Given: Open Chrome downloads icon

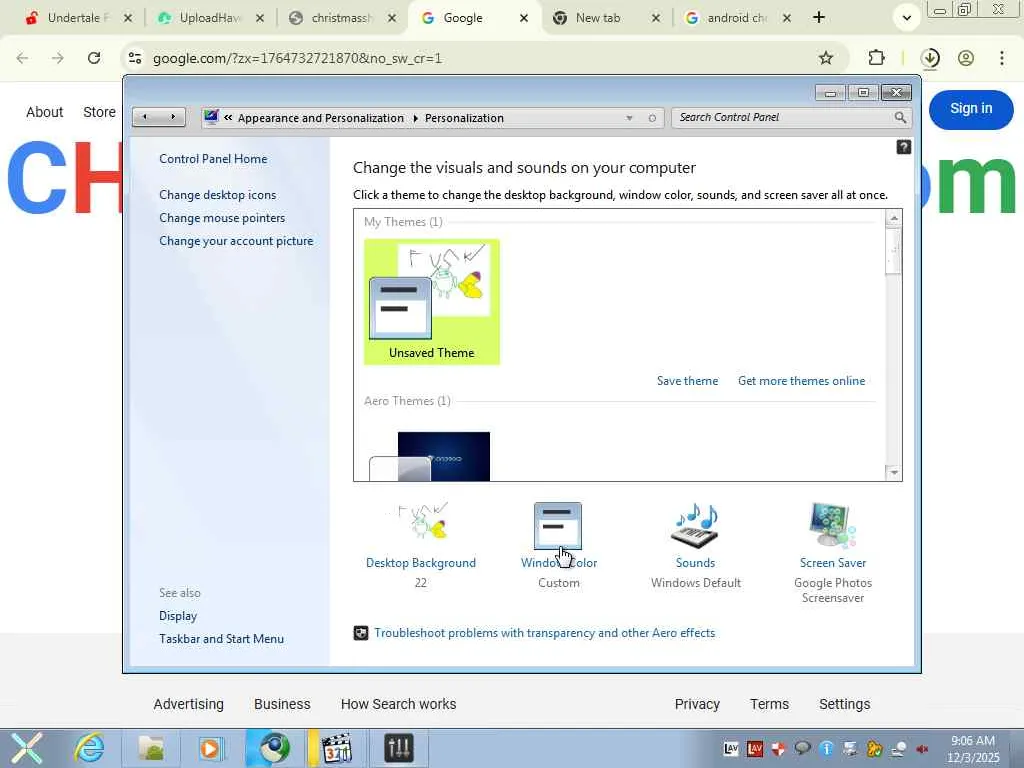Looking at the screenshot, I should 930,58.
